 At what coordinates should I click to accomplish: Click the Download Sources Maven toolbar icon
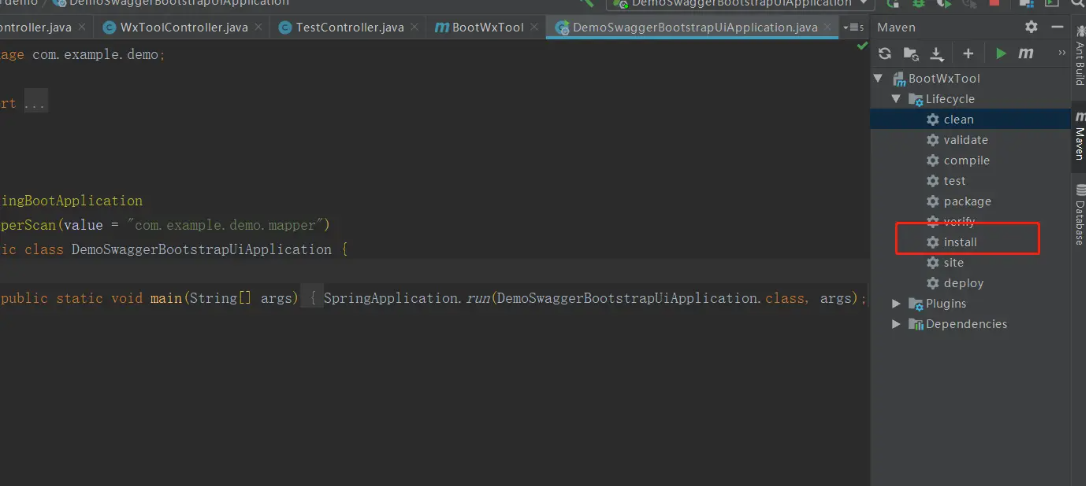[x=936, y=53]
